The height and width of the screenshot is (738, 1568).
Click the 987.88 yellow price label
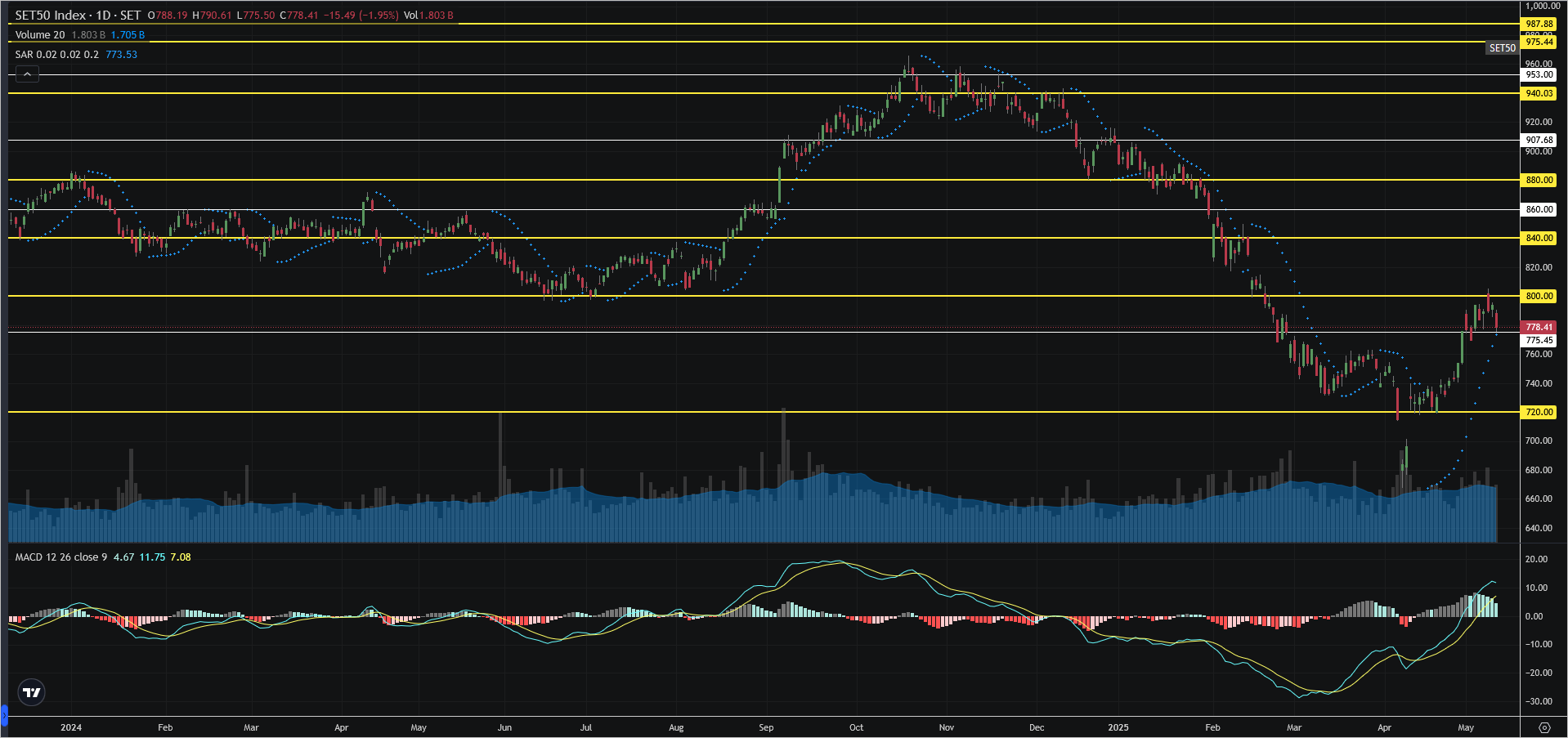point(1539,25)
